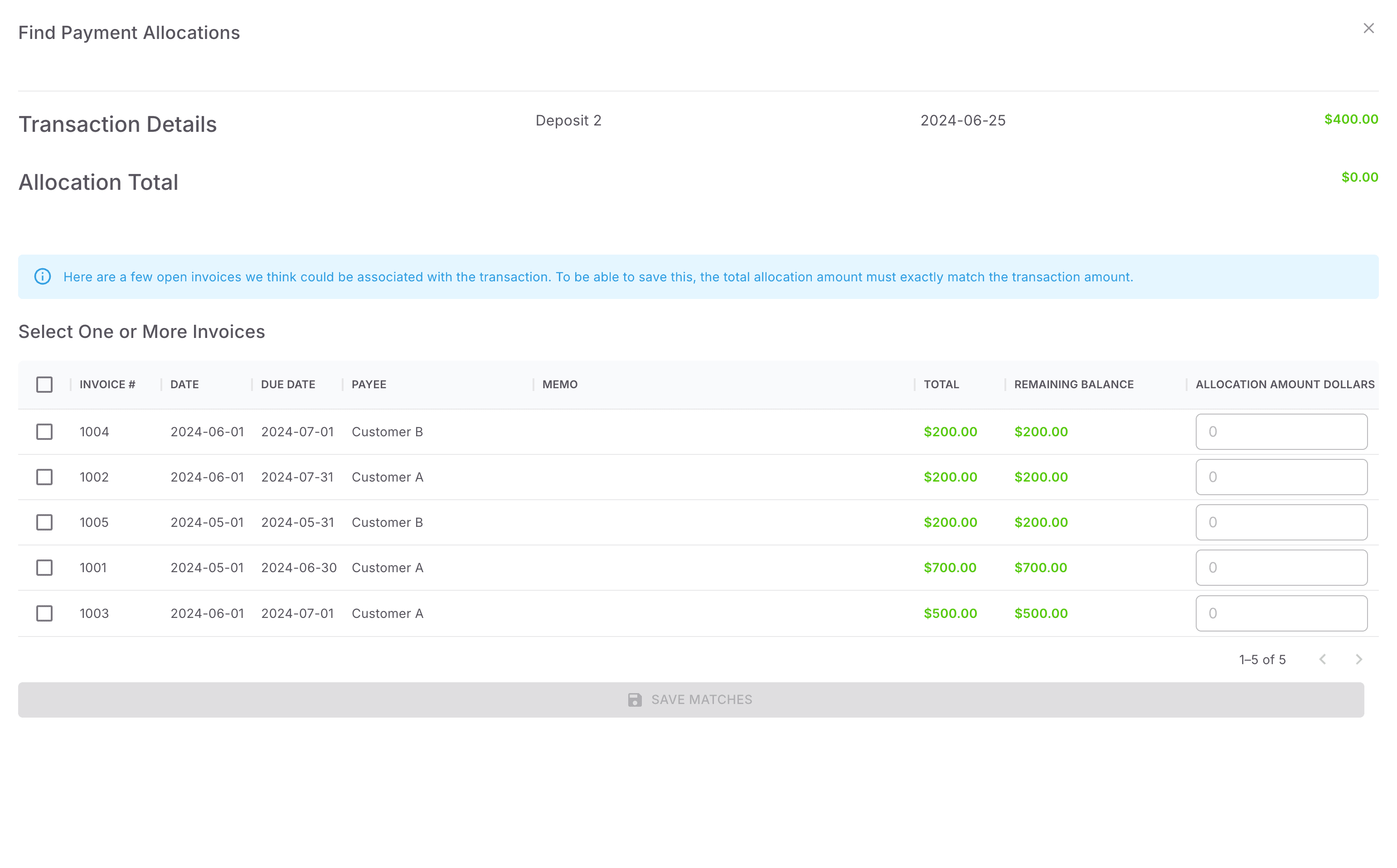Click the Remaining Balance column header
This screenshot has height=868, width=1397.
click(x=1073, y=384)
